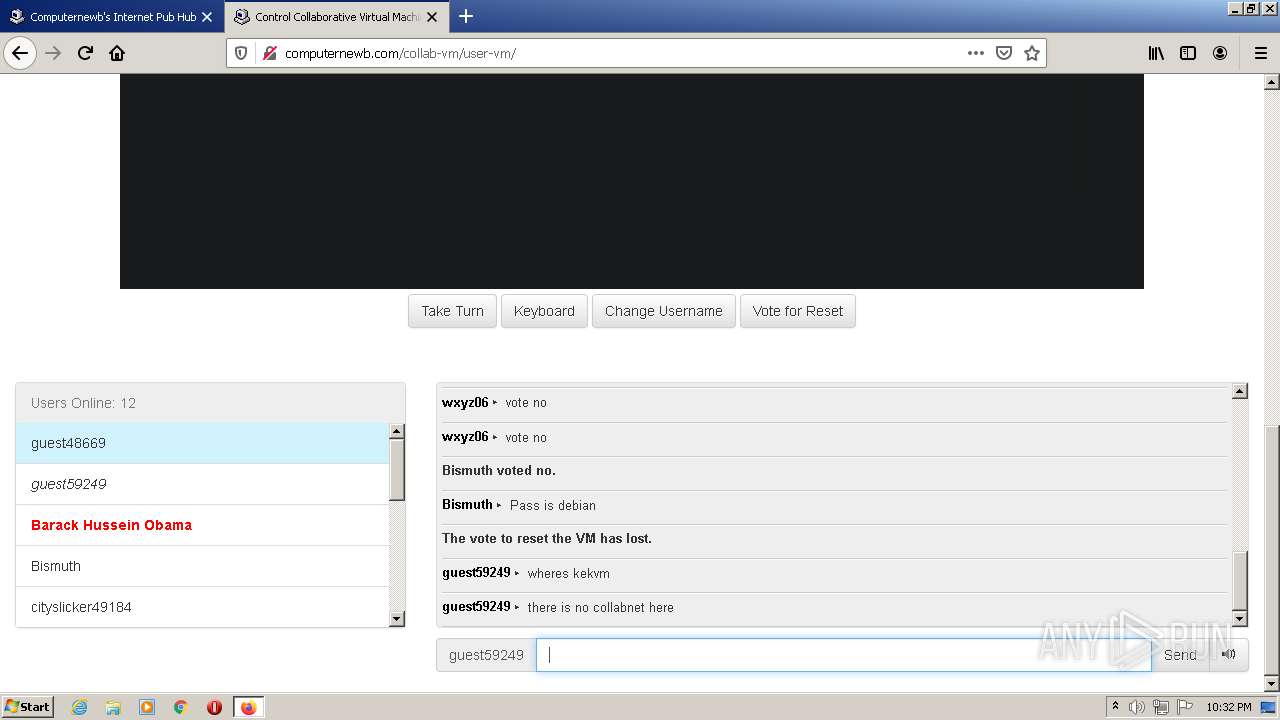Open the Firefox account icon
This screenshot has width=1280, height=720.
coord(1220,53)
